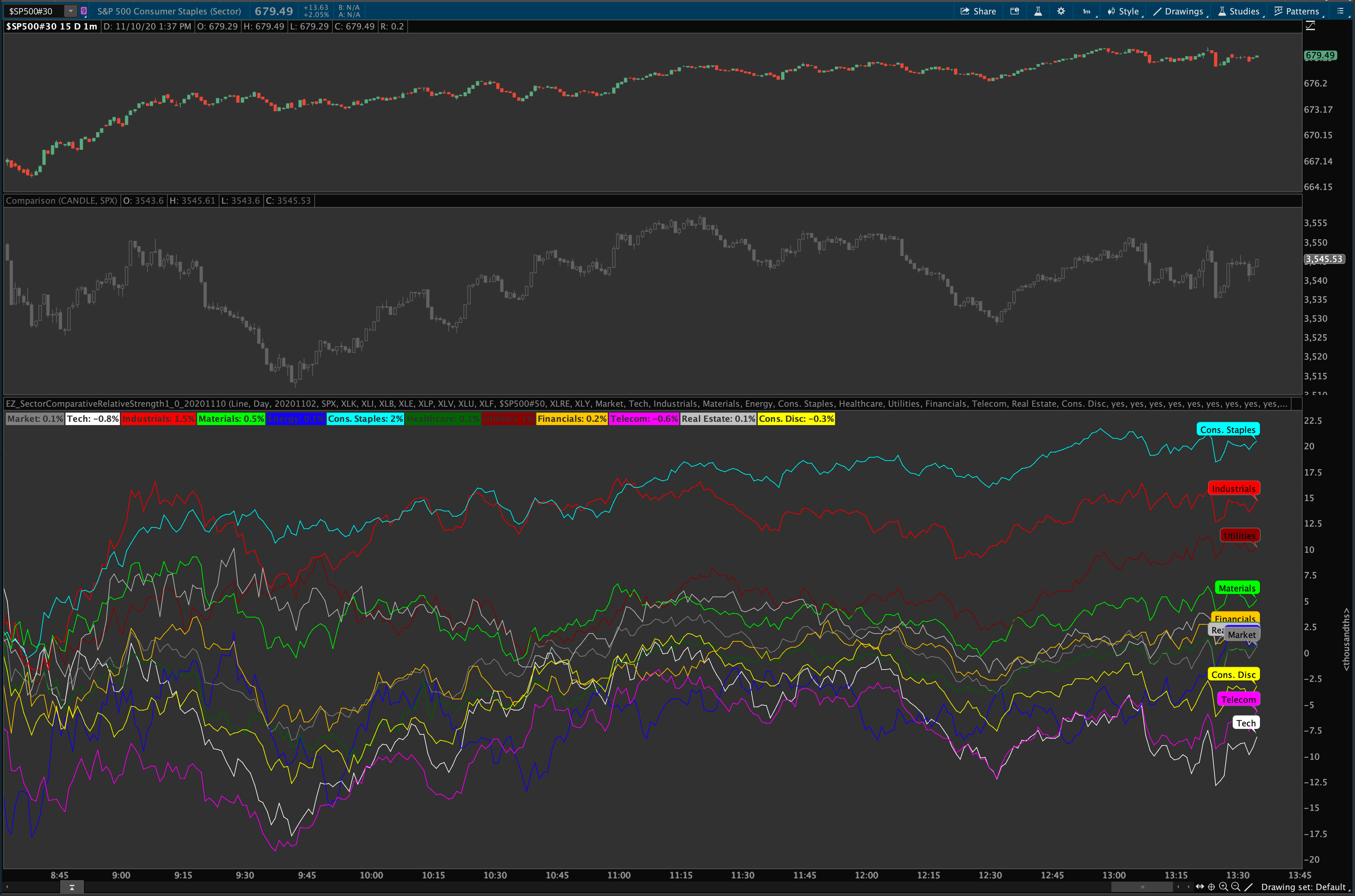Open the list options icon at top right
Screen dimensions: 1355x896
1341,11
